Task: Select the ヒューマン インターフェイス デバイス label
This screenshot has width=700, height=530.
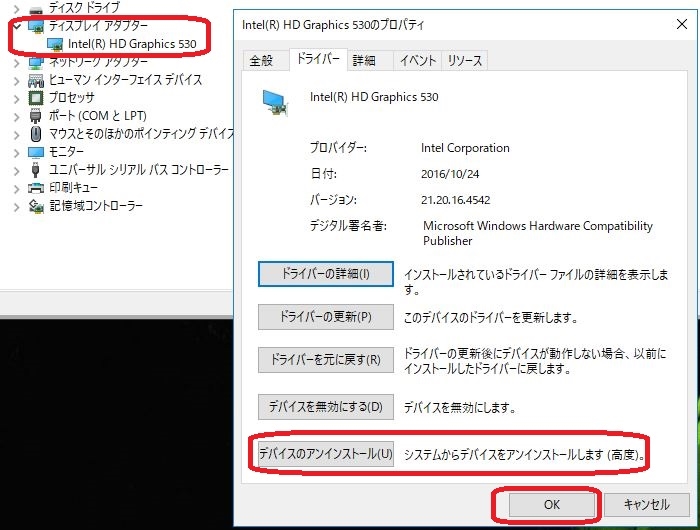Action: point(125,80)
